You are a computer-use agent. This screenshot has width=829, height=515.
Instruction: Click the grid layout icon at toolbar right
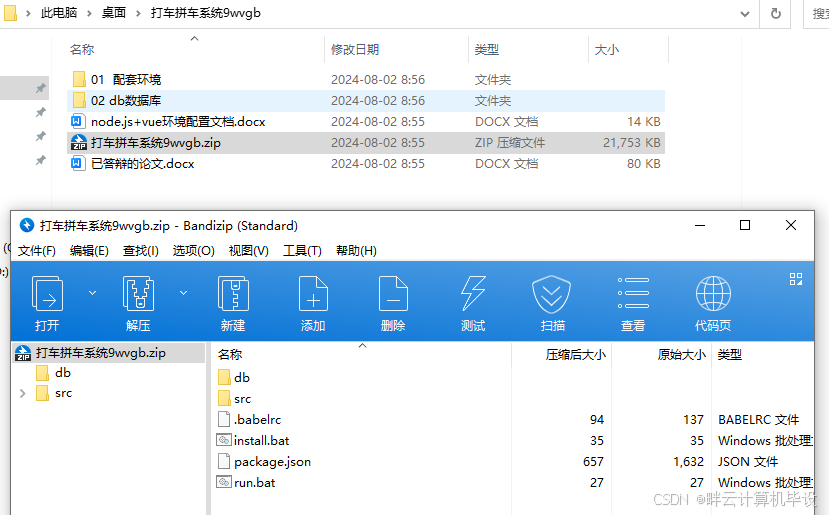click(x=796, y=279)
